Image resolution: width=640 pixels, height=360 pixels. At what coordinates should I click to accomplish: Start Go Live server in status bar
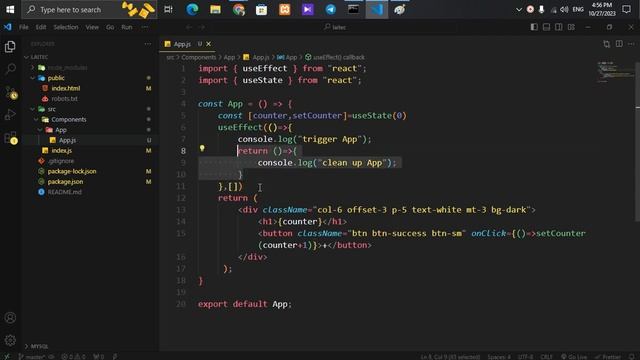pyautogui.click(x=575, y=357)
